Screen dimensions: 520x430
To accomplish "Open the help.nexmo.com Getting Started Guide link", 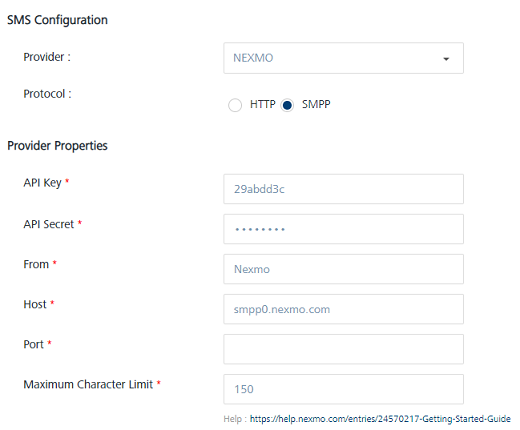I will tap(380, 419).
